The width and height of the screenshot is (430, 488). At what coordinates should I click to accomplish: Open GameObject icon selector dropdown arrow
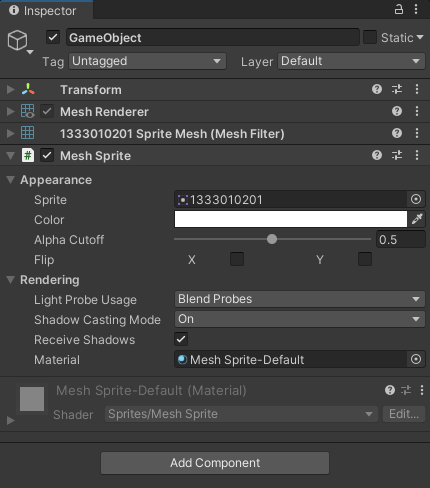click(x=30, y=52)
